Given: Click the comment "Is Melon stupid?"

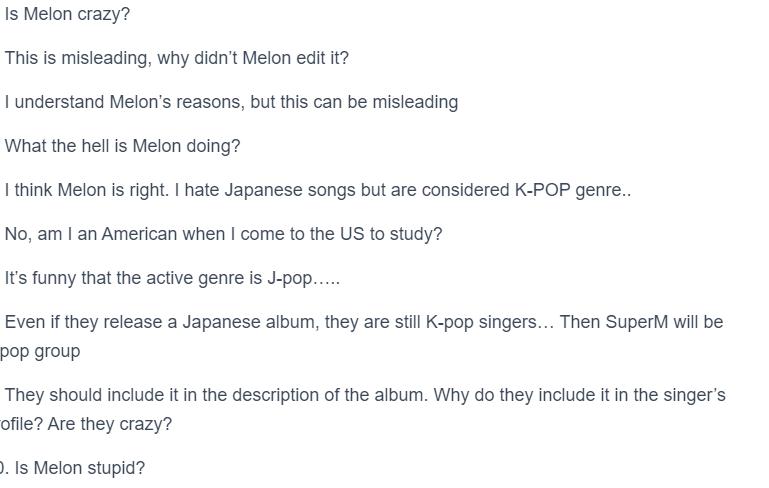Looking at the screenshot, I should pos(80,468).
